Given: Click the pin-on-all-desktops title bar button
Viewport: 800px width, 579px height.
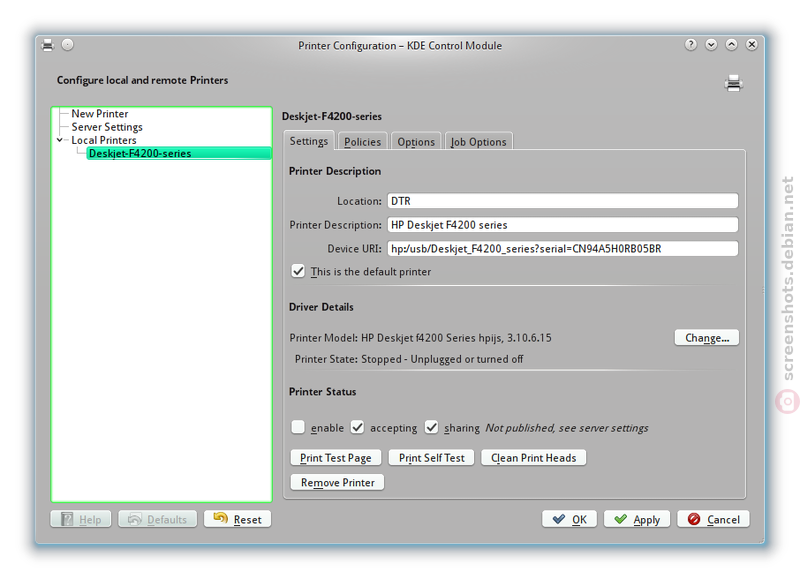Looking at the screenshot, I should pyautogui.click(x=67, y=45).
